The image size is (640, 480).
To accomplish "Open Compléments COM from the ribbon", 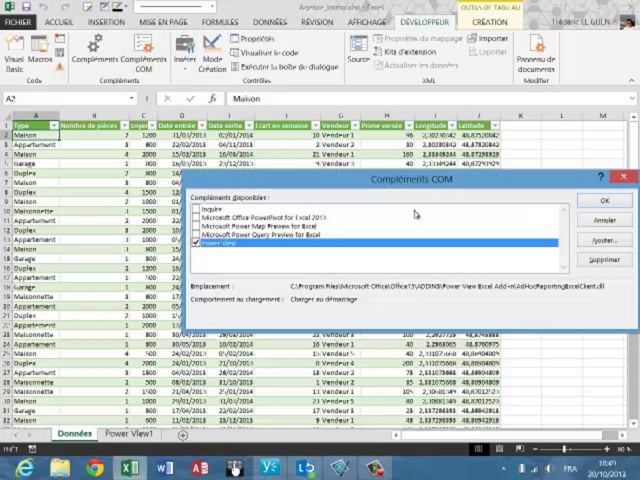I will (144, 53).
